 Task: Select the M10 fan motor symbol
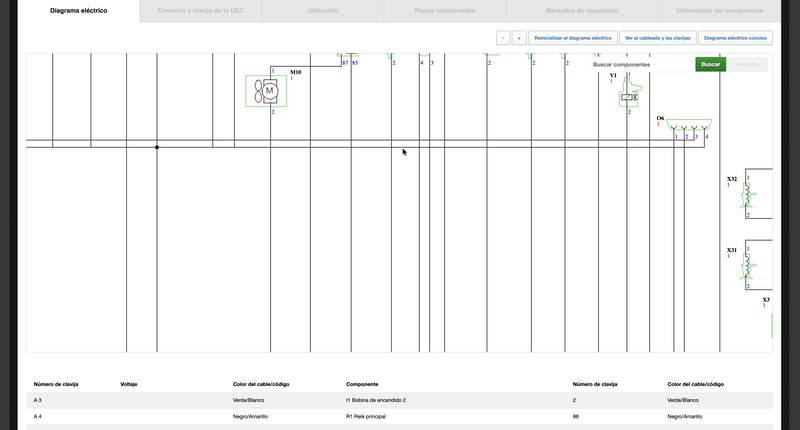[266, 91]
